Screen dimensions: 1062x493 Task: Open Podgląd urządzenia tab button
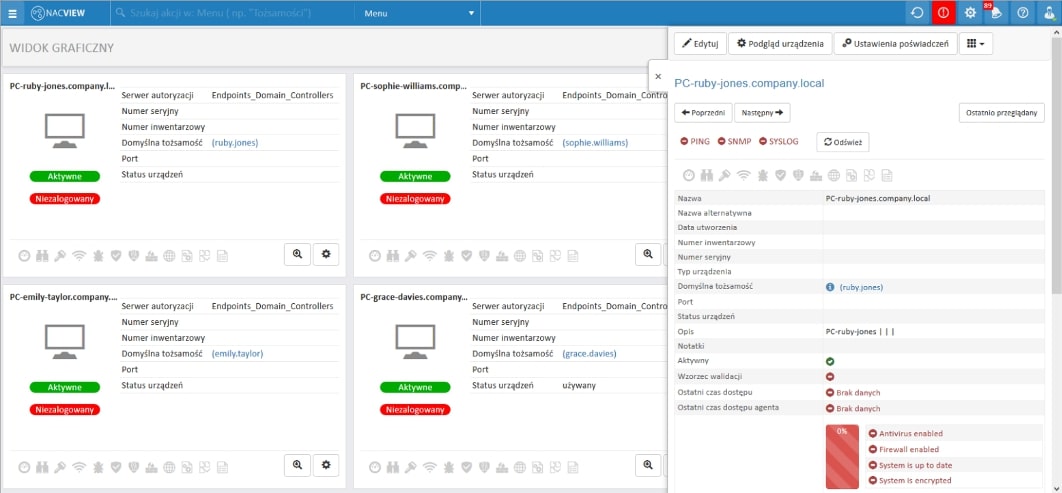click(x=779, y=44)
